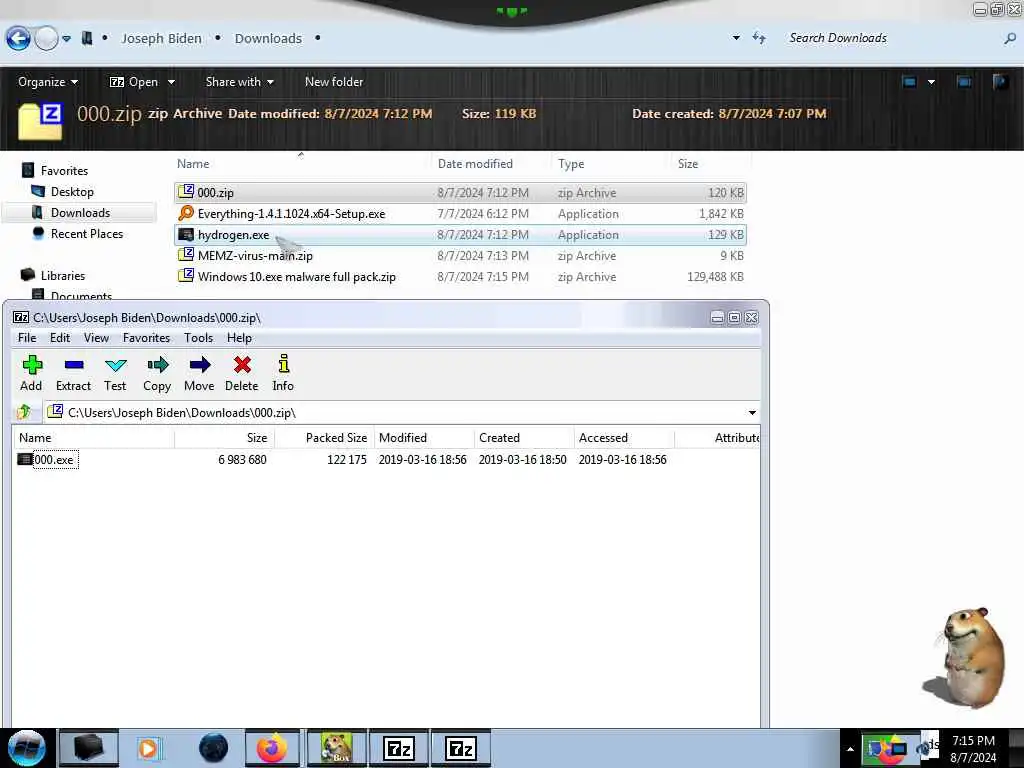Click Downloads in the address breadcrumb
The image size is (1024, 768).
click(x=268, y=39)
